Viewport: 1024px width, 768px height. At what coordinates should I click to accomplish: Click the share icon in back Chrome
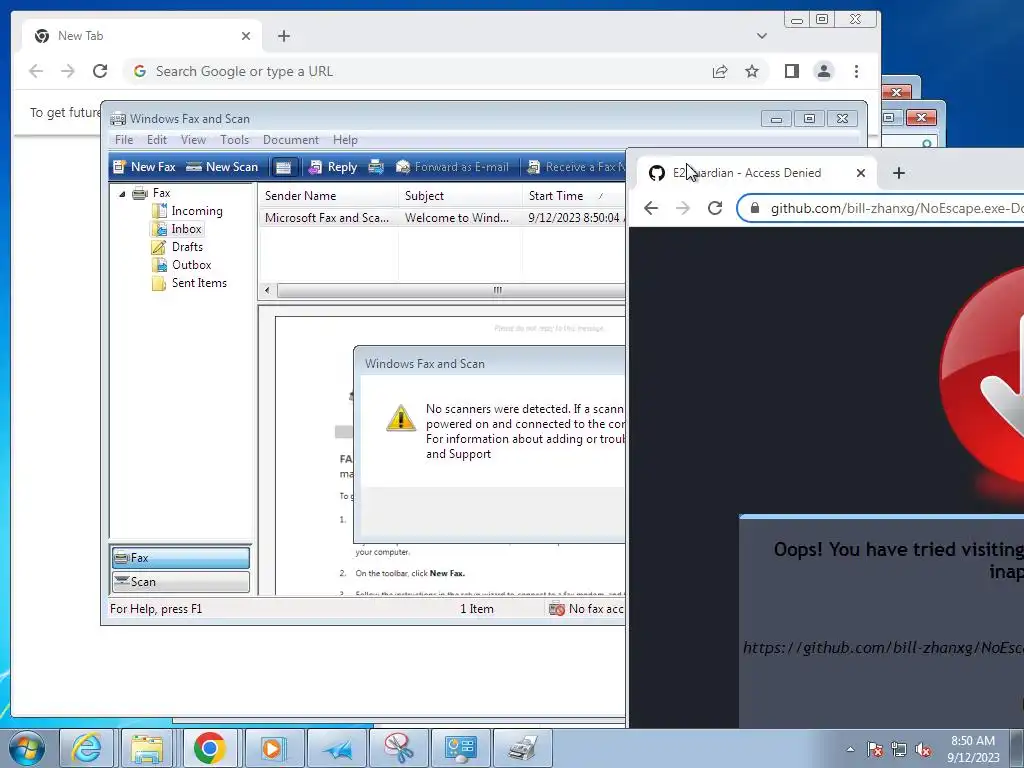pyautogui.click(x=720, y=71)
